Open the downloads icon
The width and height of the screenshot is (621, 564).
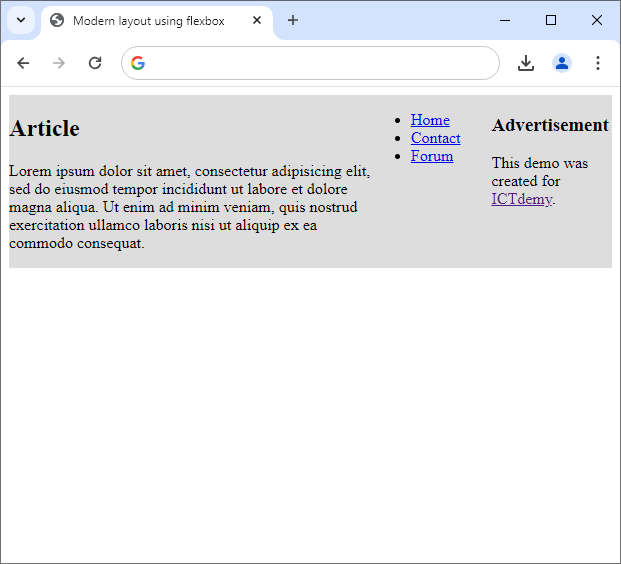pos(526,63)
